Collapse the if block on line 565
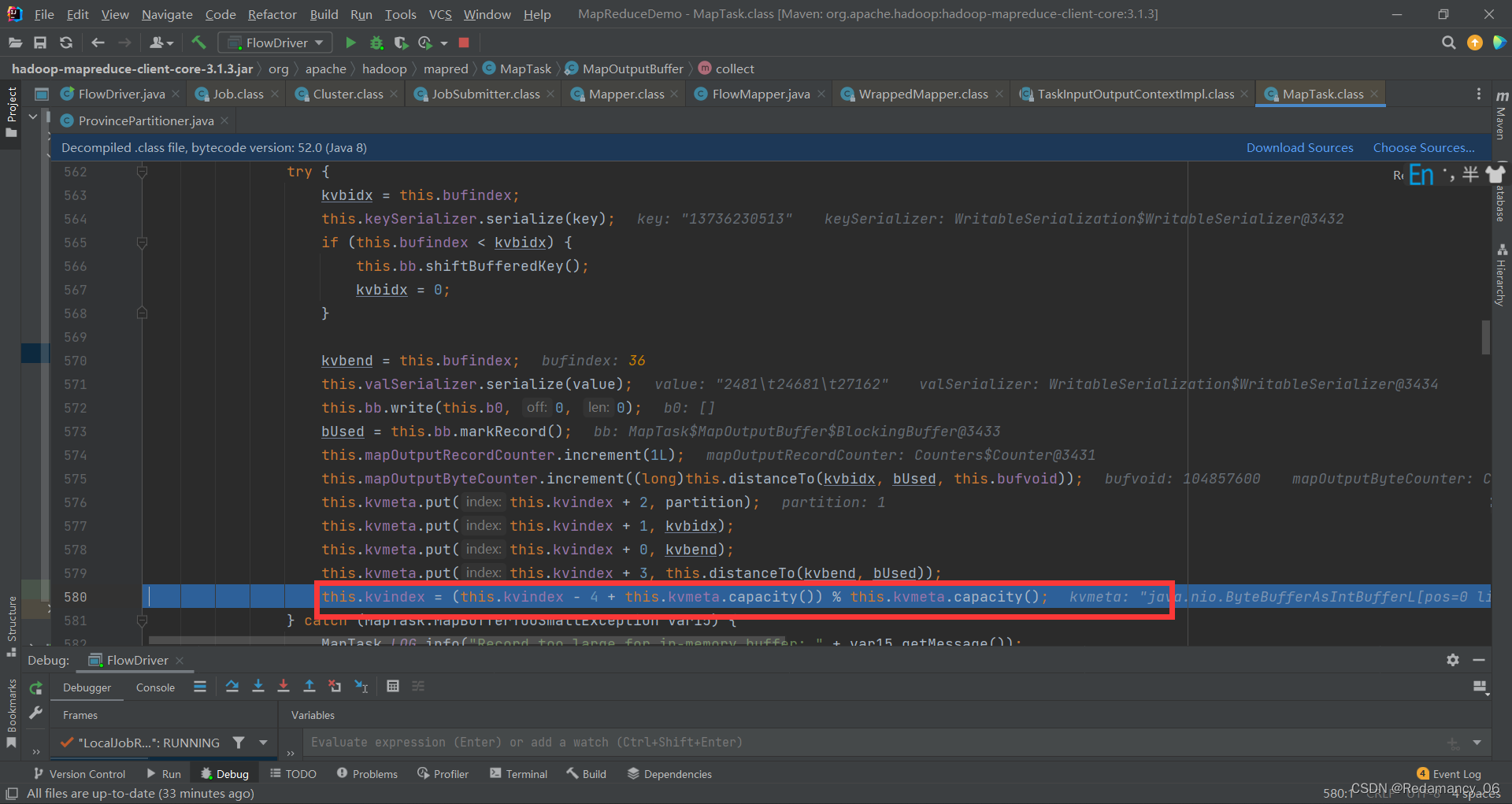1512x804 pixels. point(142,243)
